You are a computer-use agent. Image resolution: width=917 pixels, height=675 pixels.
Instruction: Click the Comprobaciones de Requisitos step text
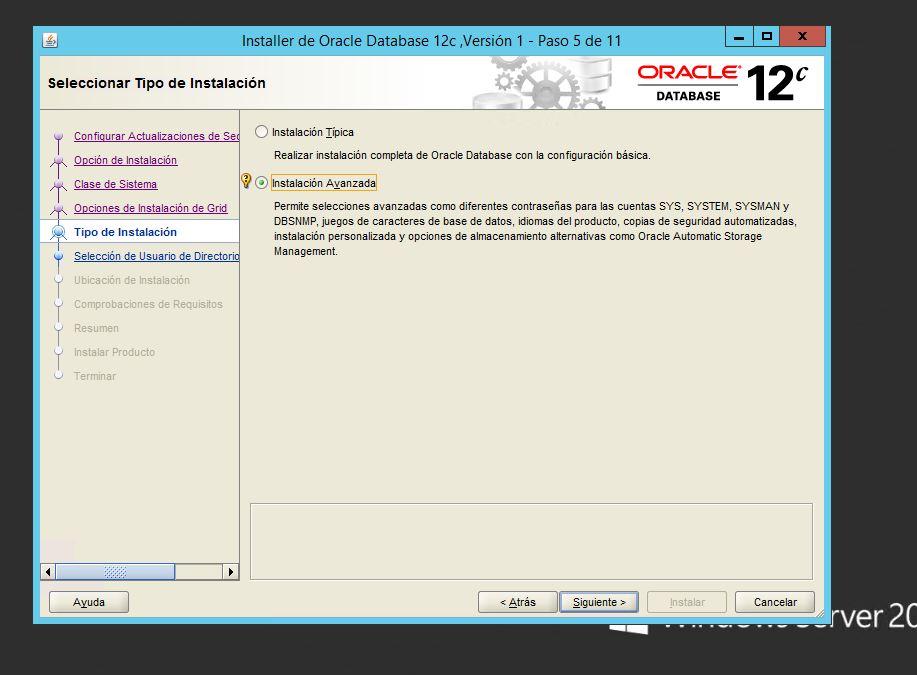coord(148,304)
